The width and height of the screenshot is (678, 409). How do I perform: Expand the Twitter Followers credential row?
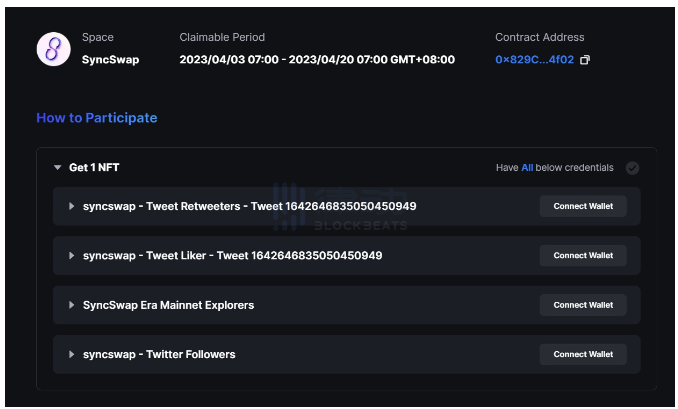pyautogui.click(x=71, y=354)
